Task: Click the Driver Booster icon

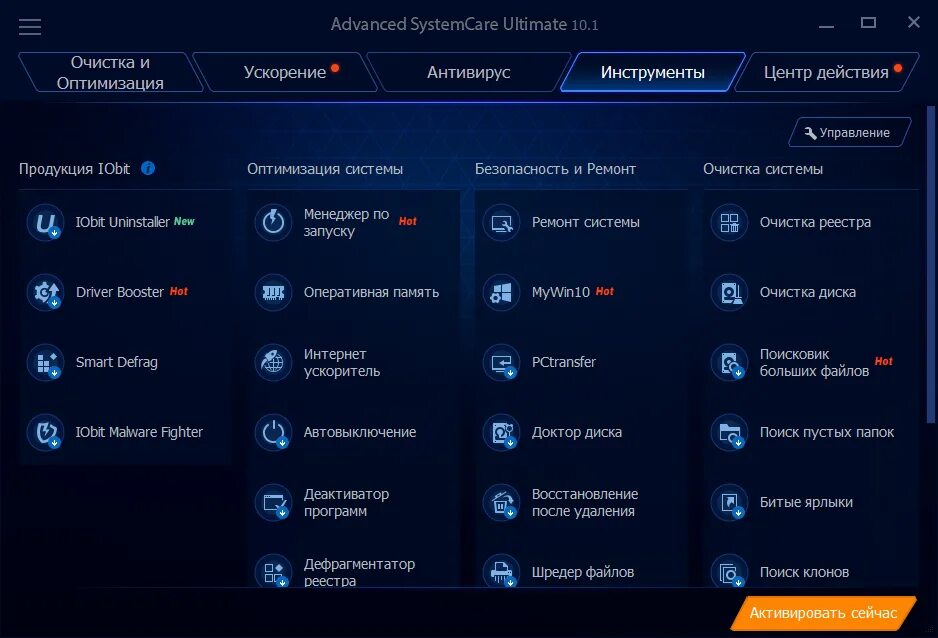Action: point(45,292)
